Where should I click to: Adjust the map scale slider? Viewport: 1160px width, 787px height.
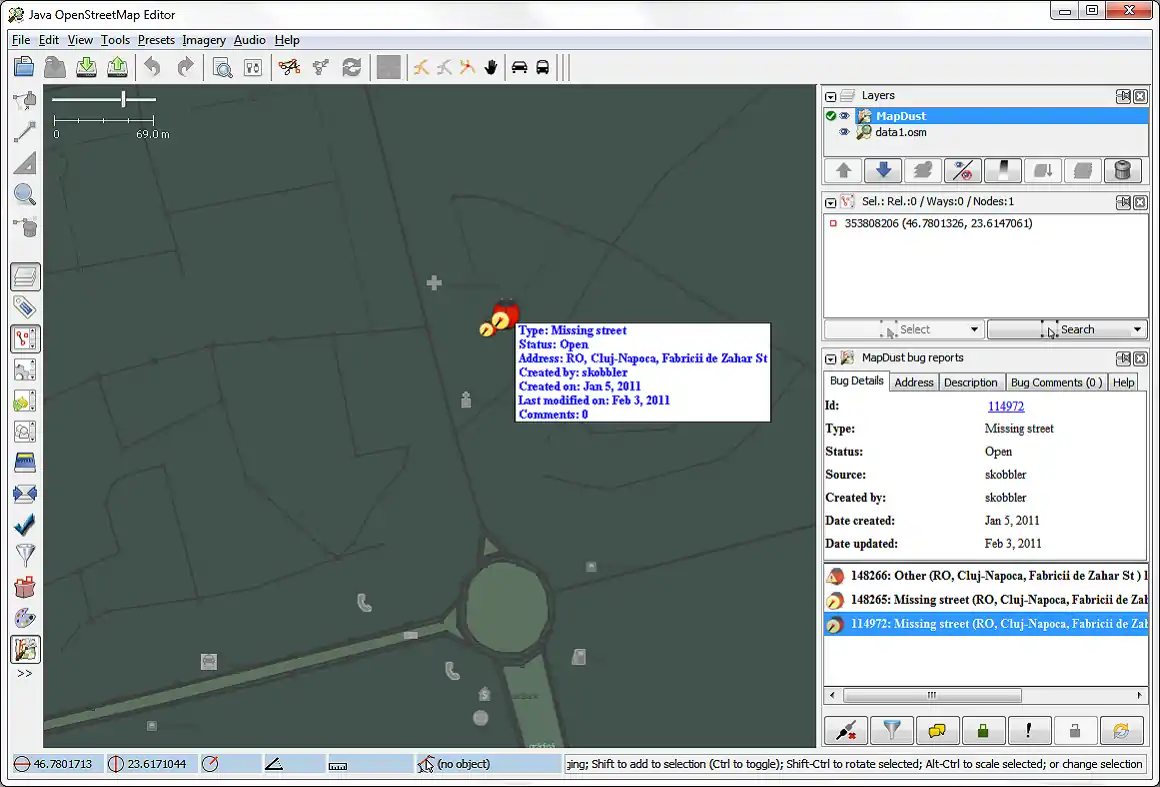click(x=122, y=100)
